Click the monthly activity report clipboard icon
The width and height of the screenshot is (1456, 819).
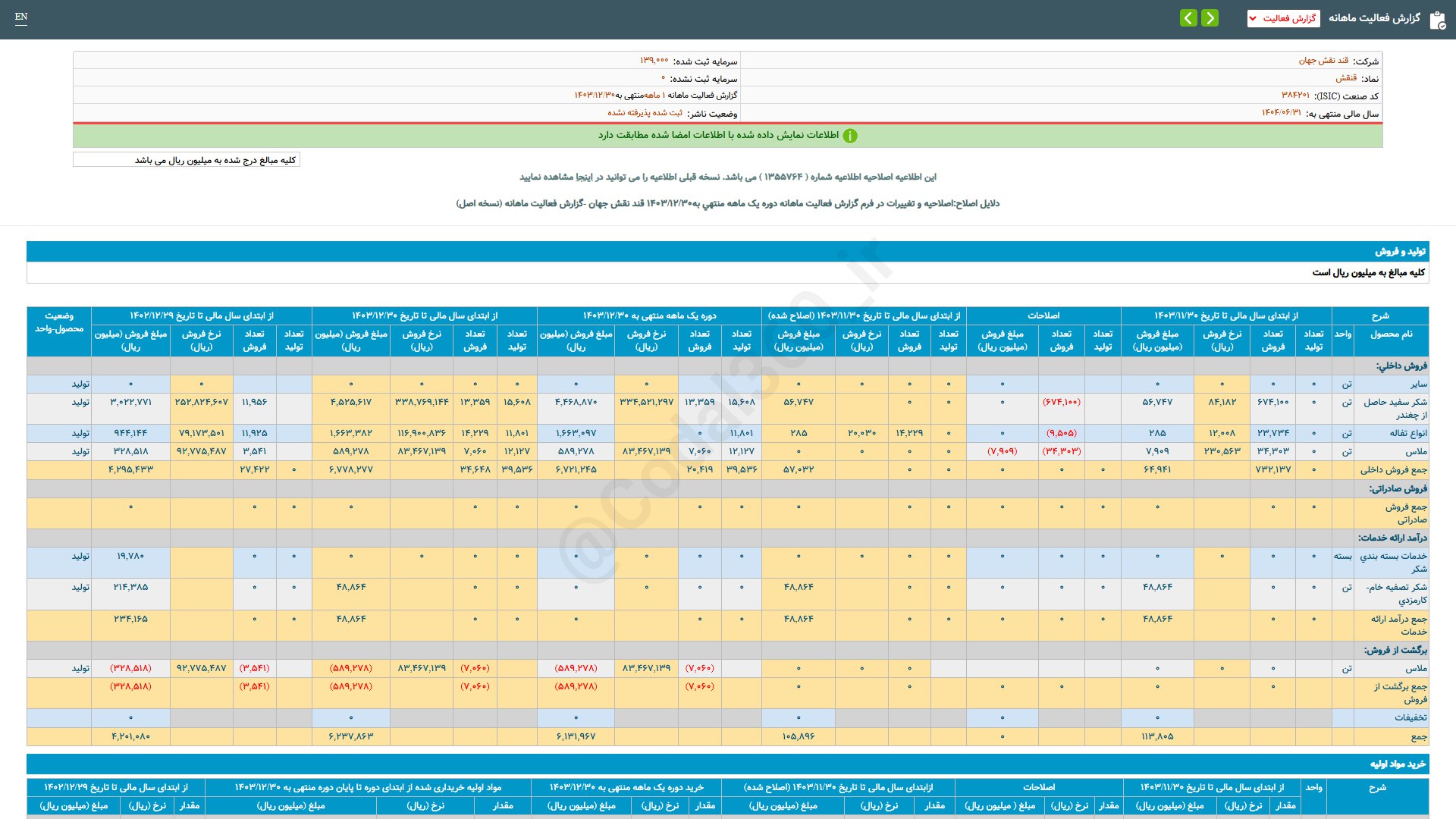click(x=1437, y=20)
